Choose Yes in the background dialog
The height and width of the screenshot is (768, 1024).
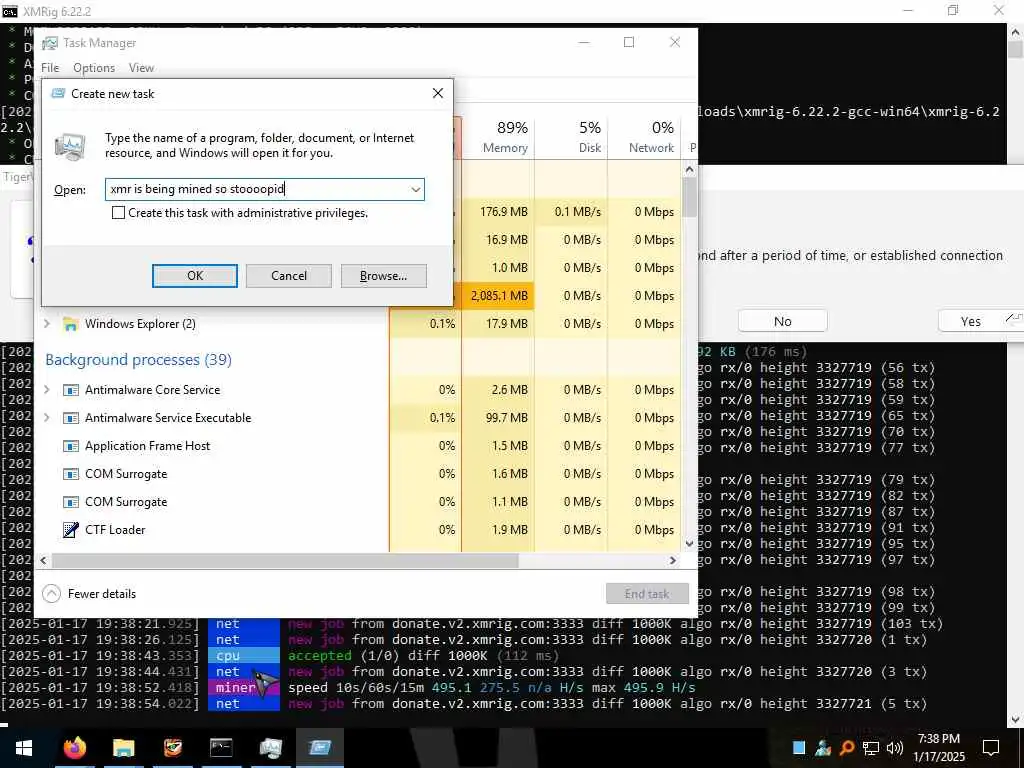coord(970,321)
